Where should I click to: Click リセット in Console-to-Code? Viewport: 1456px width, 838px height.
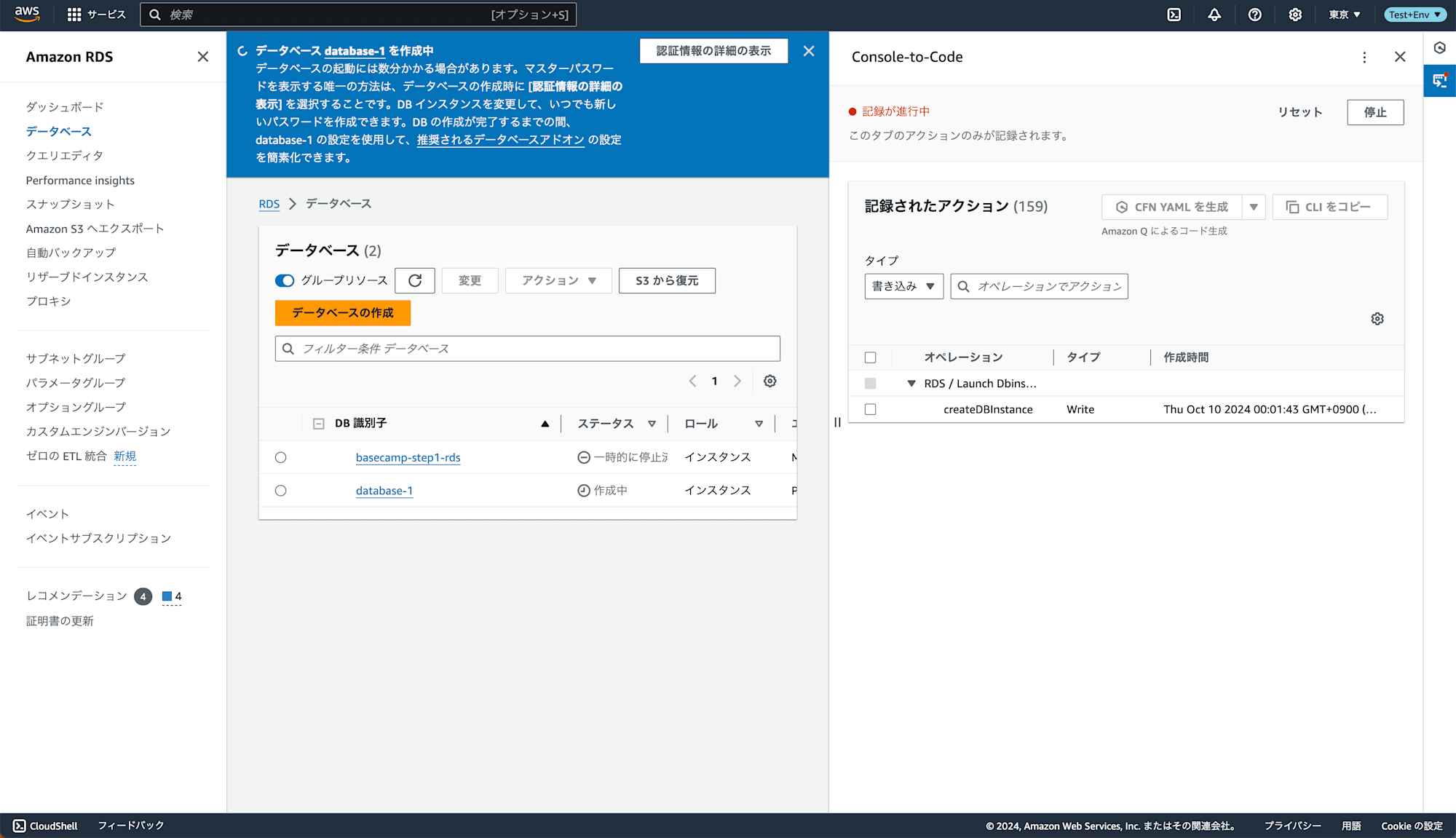(x=1300, y=112)
